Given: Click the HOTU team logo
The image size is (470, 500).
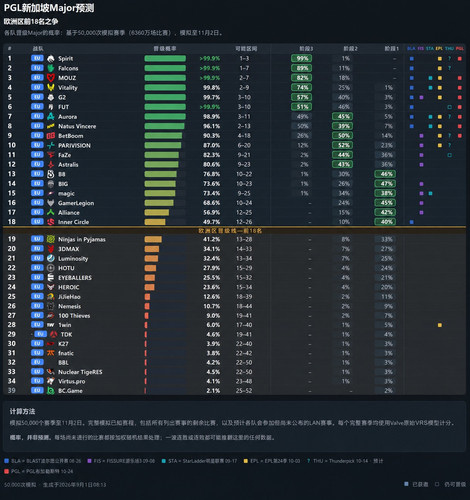Looking at the screenshot, I should [51, 268].
